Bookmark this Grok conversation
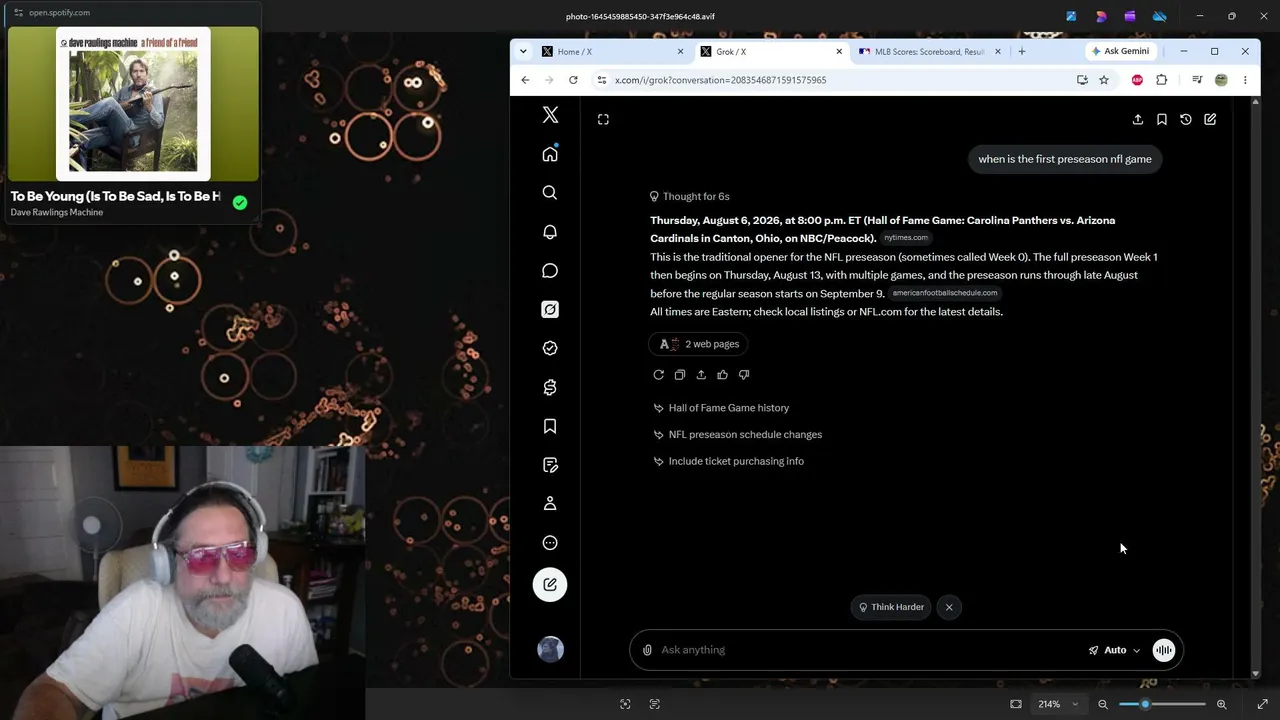Image resolution: width=1280 pixels, height=720 pixels. (1162, 119)
